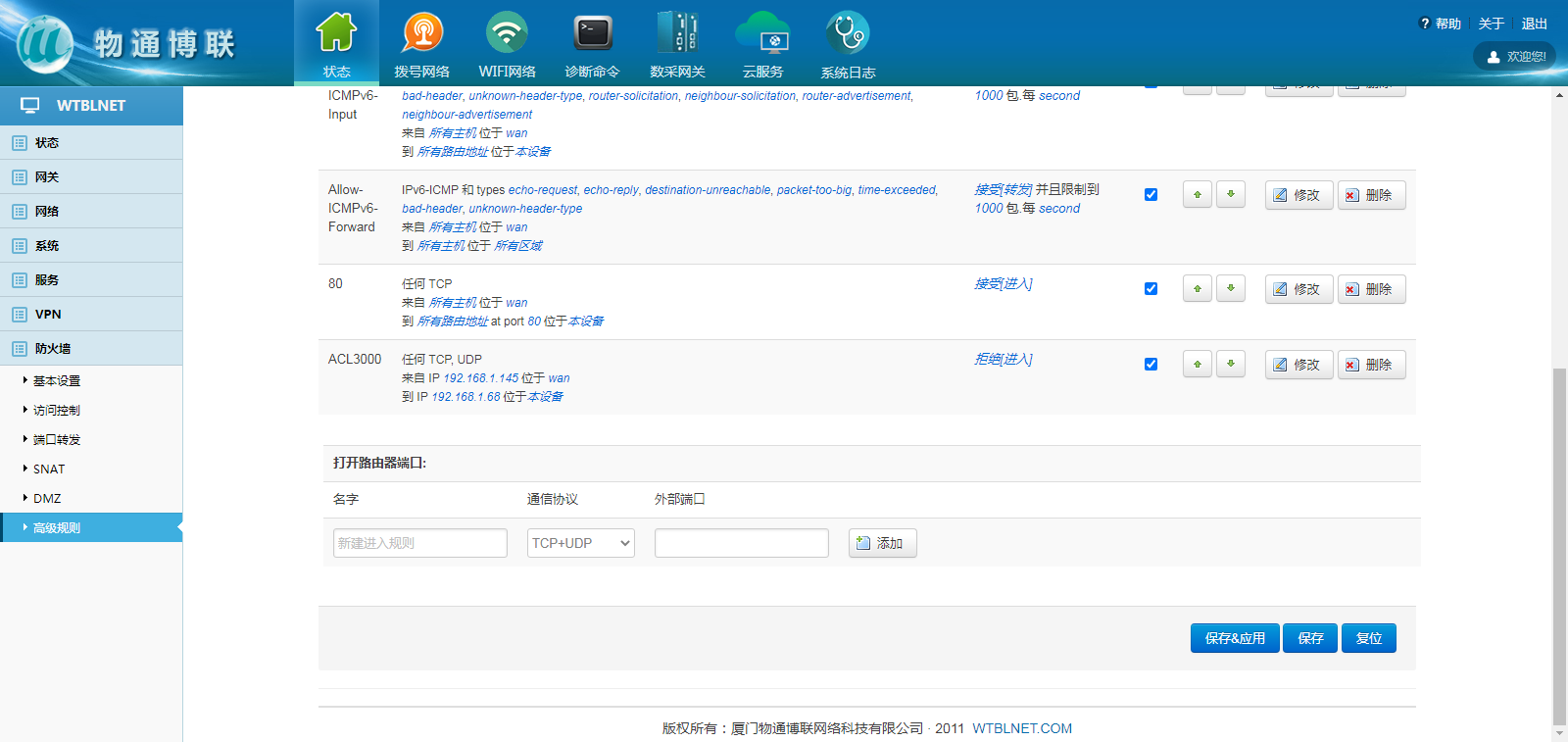Click the list icon next to 网关
The height and width of the screenshot is (742, 1568).
point(20,177)
